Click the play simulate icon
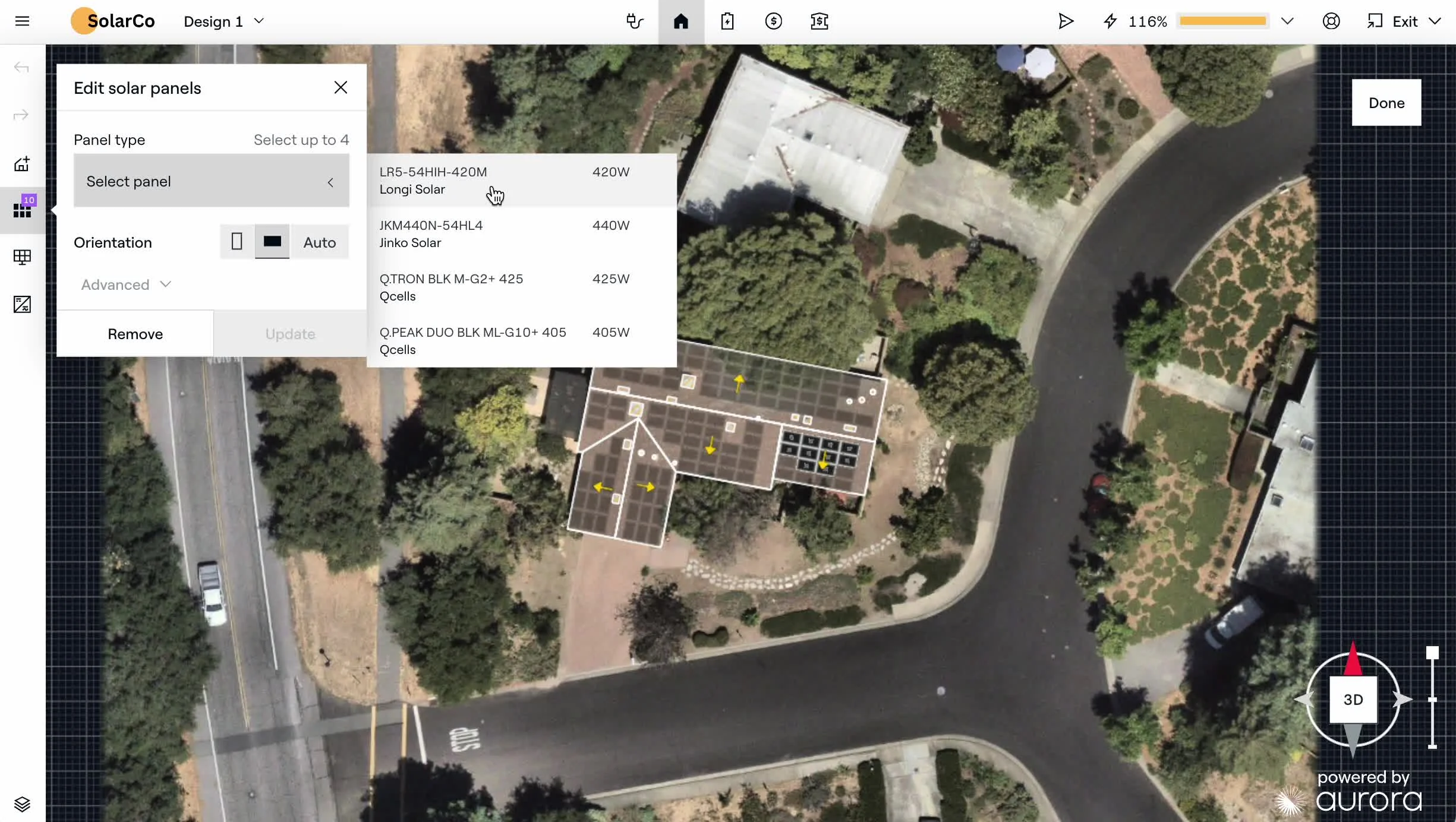This screenshot has width=1456, height=822. click(1066, 21)
